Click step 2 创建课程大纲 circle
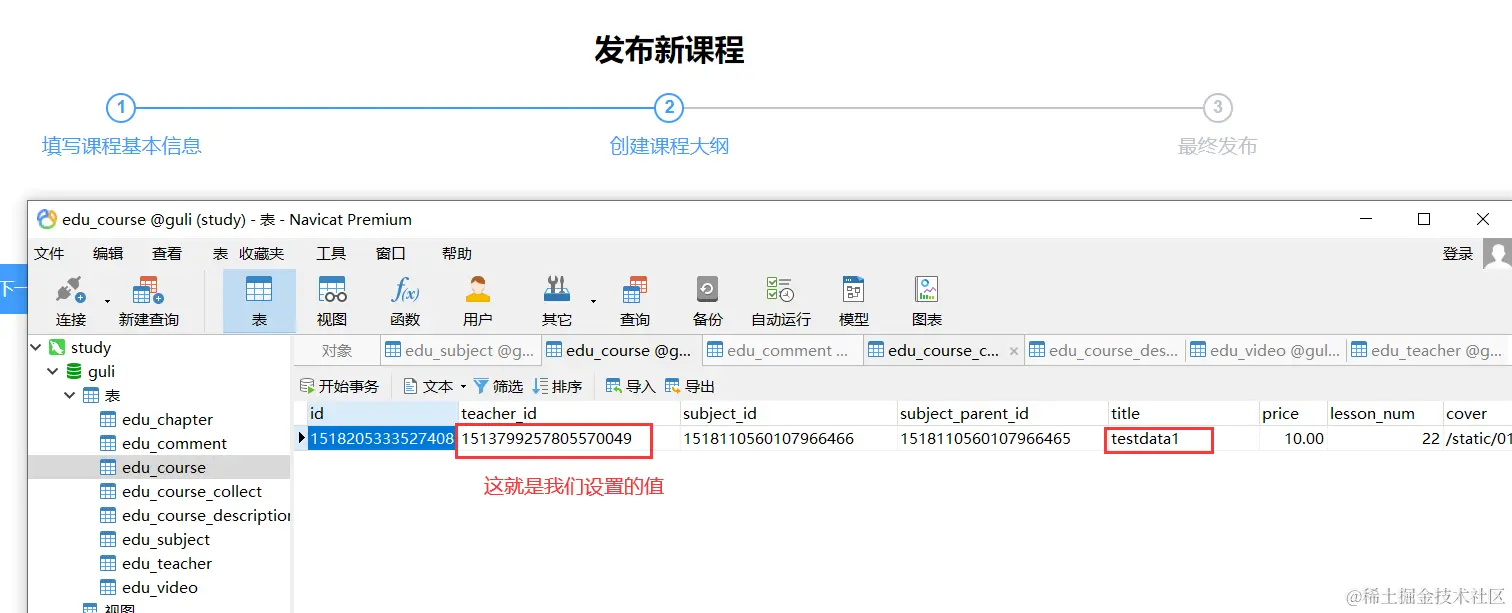This screenshot has width=1512, height=613. (668, 108)
